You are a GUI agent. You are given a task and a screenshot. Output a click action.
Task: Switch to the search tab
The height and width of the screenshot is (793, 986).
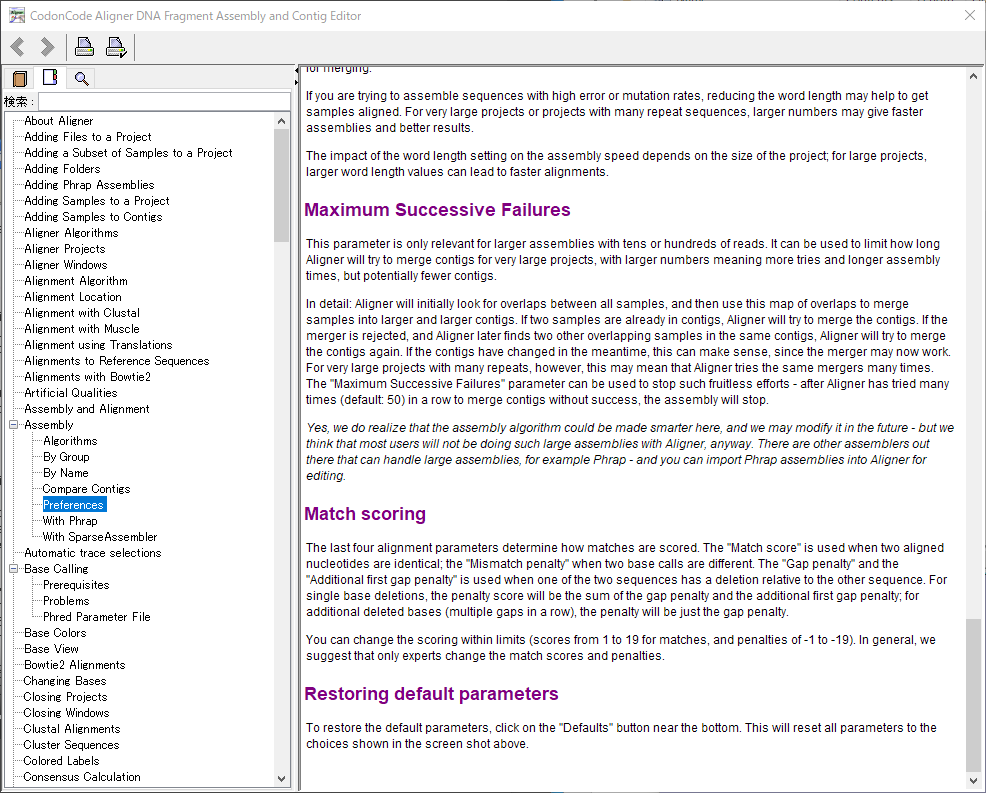pos(81,79)
